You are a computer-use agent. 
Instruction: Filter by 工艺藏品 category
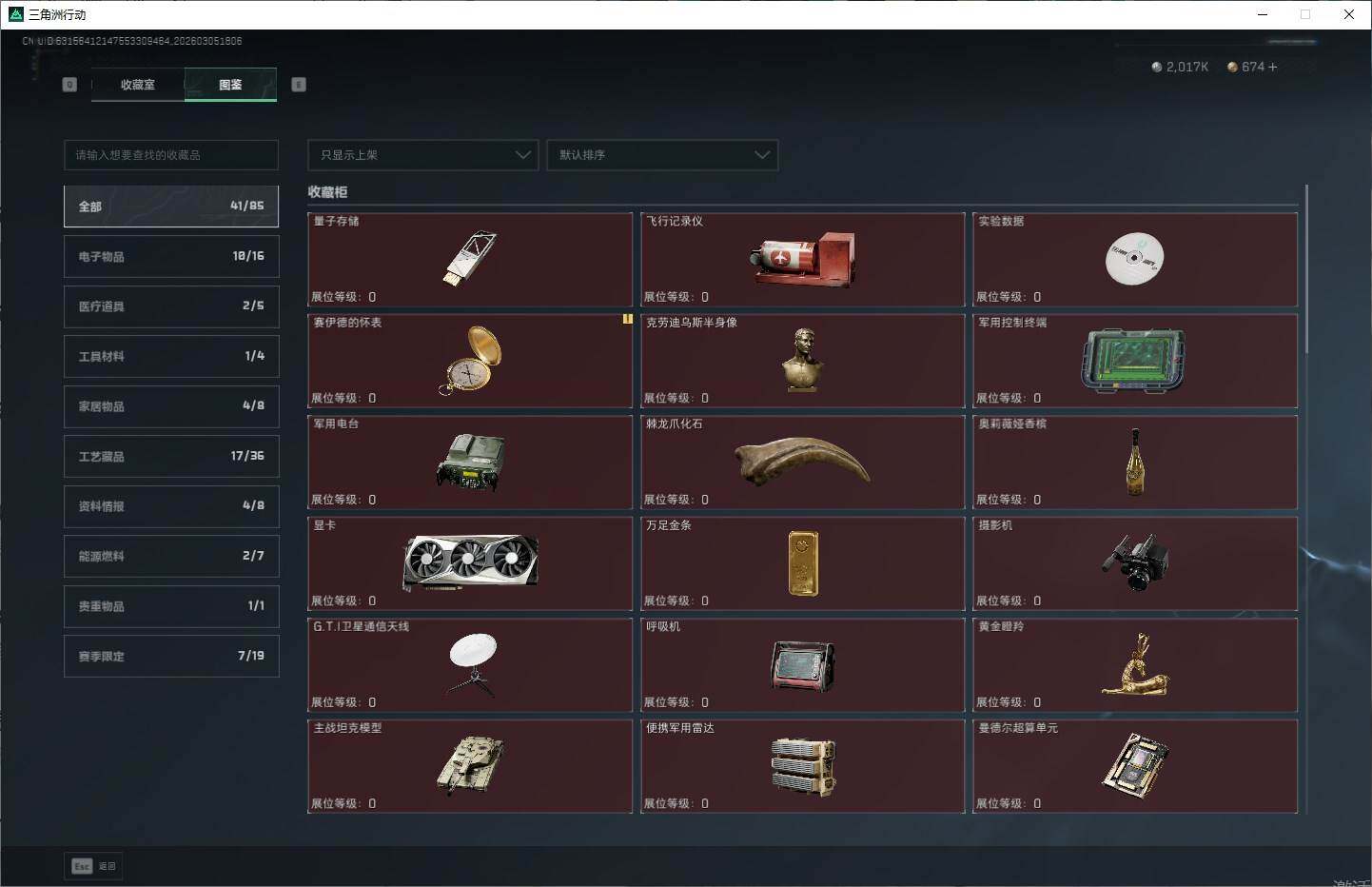pyautogui.click(x=171, y=457)
